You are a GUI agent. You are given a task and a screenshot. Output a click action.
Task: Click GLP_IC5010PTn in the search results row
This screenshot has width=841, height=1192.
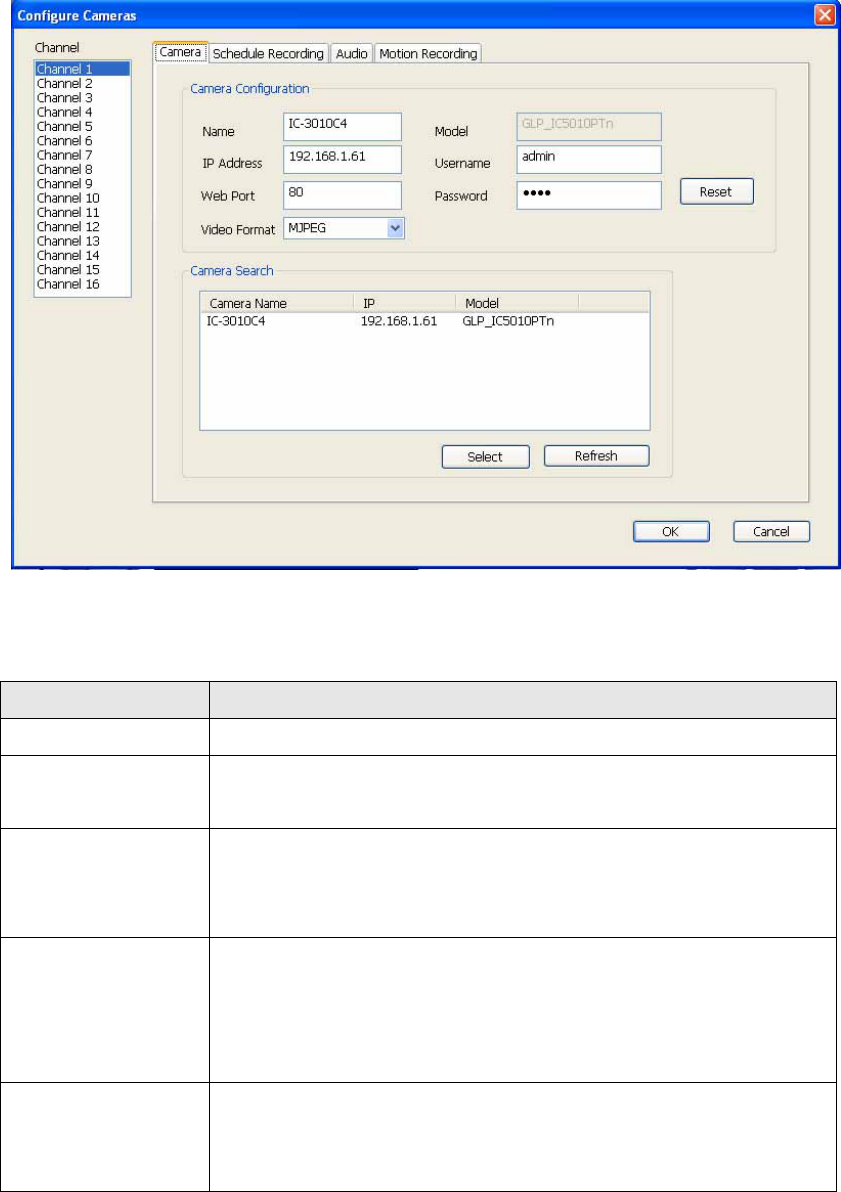[x=508, y=321]
